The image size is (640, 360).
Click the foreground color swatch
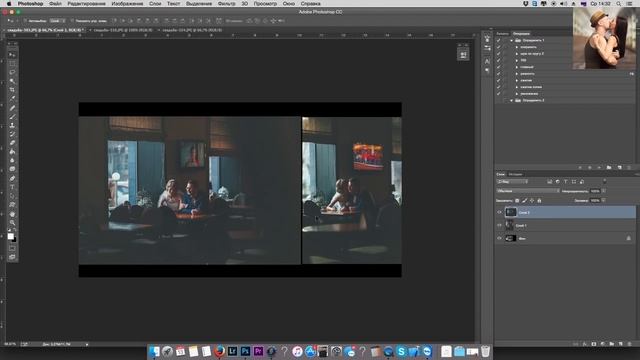pyautogui.click(x=11, y=236)
